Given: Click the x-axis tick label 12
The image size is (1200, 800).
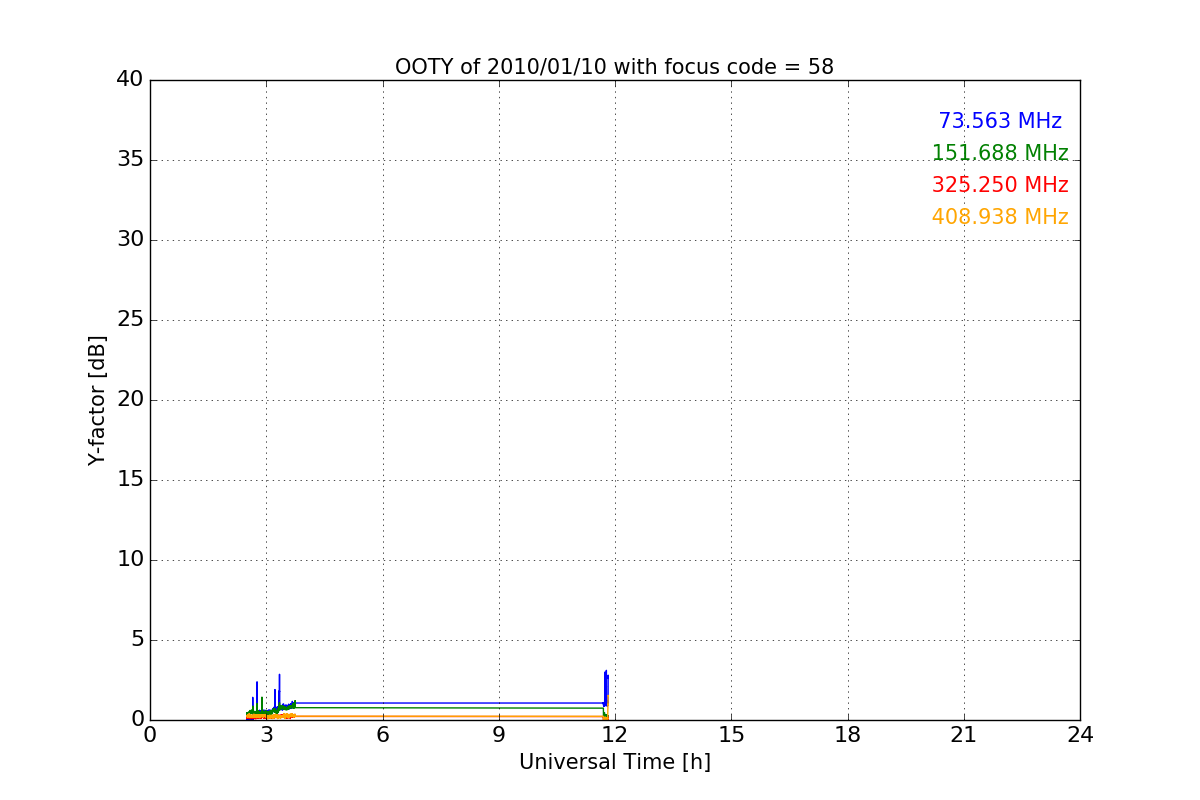Looking at the screenshot, I should (x=614, y=735).
